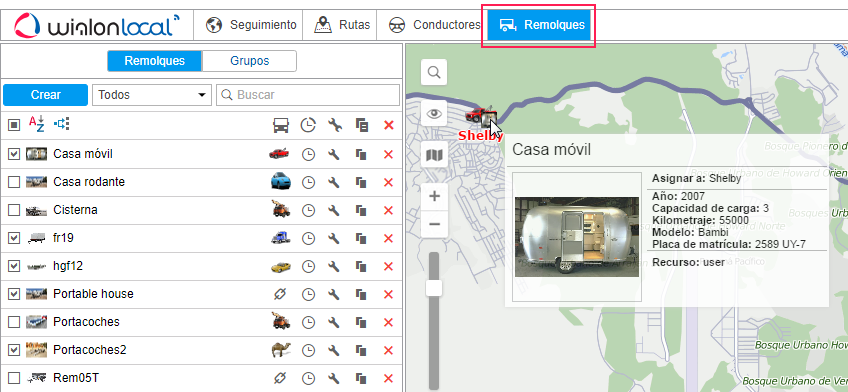The height and width of the screenshot is (392, 848).
Task: Open assignment history clock for hgf12
Action: coord(308,267)
